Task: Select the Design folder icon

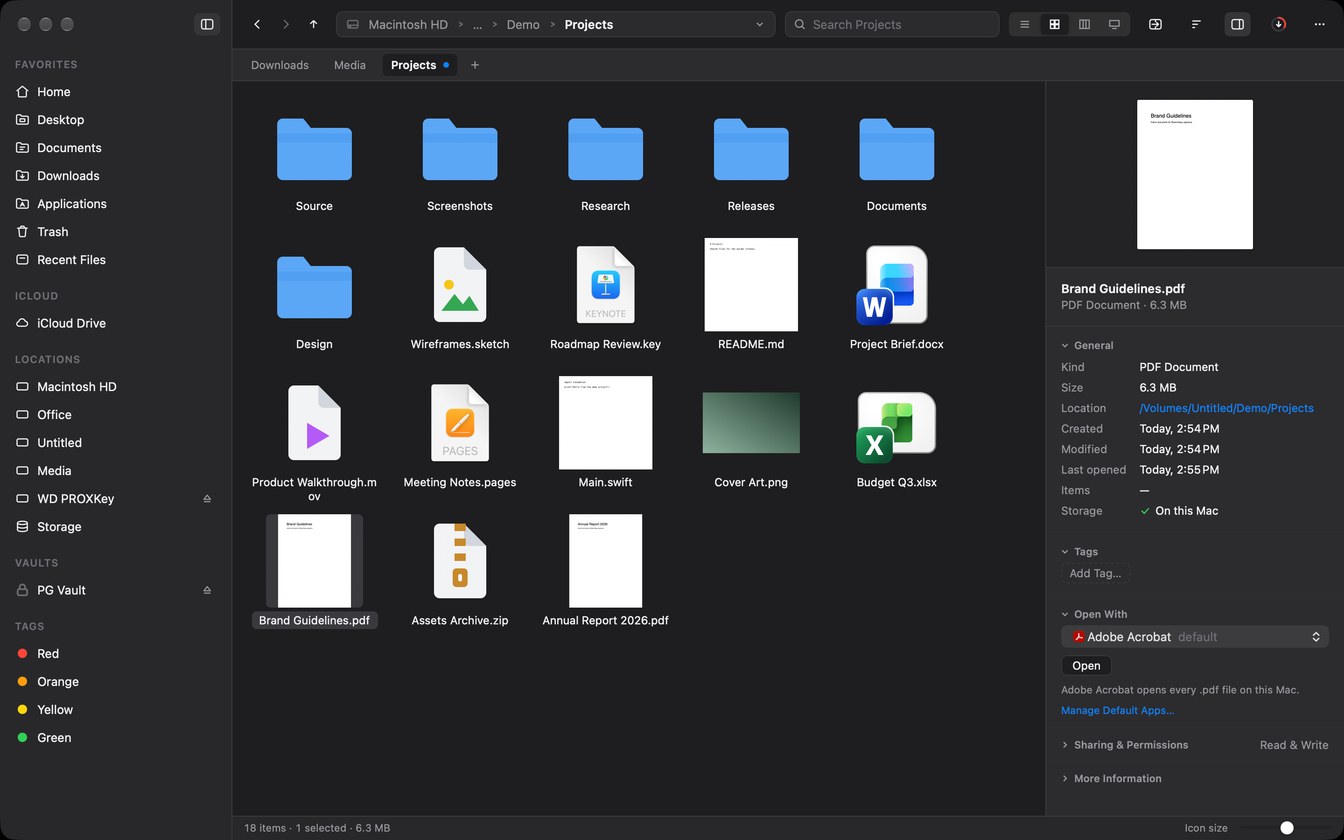Action: click(x=314, y=287)
